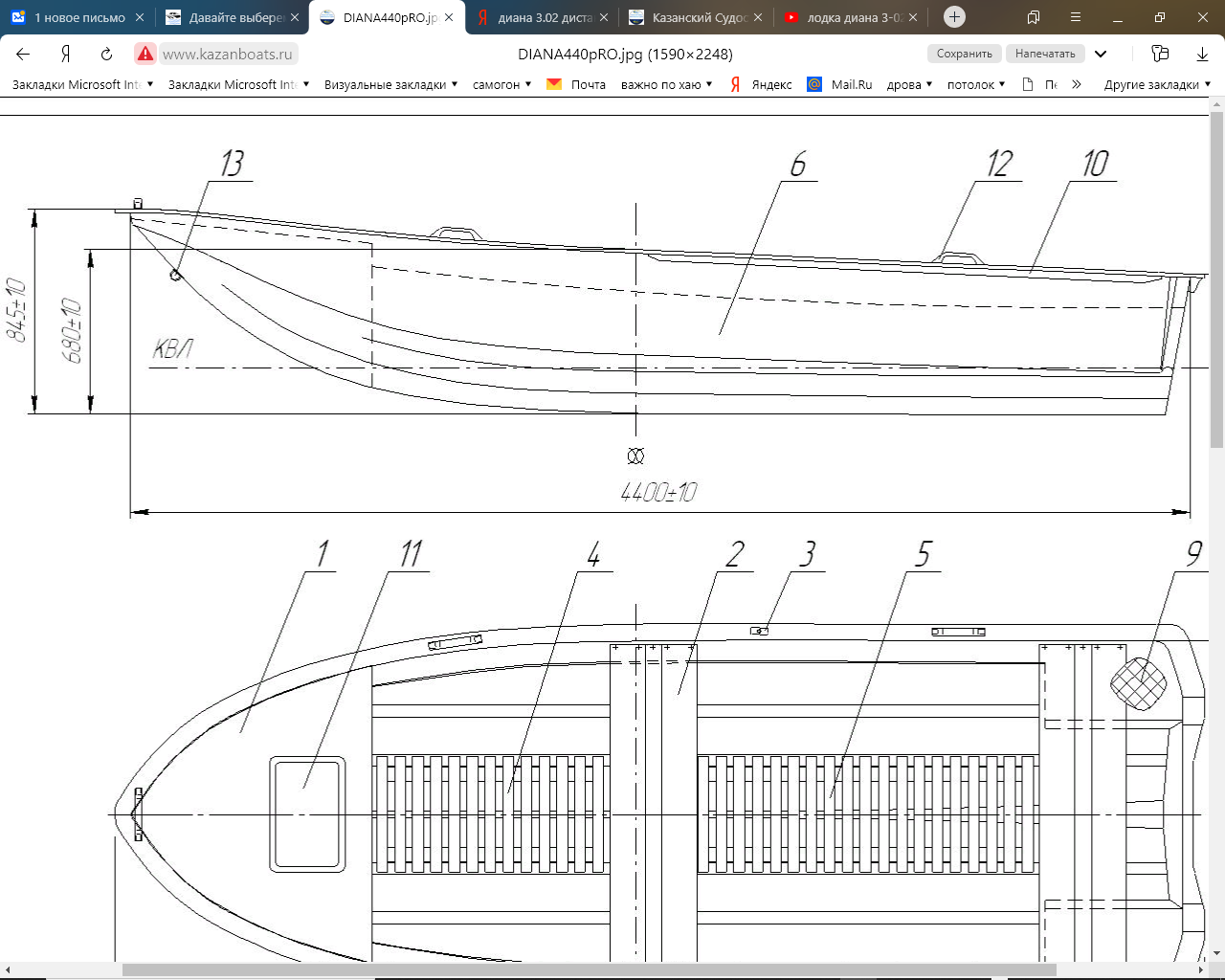1225x980 pixels.
Task: Show hidden bookmarks with double chevron
Action: 1077,84
